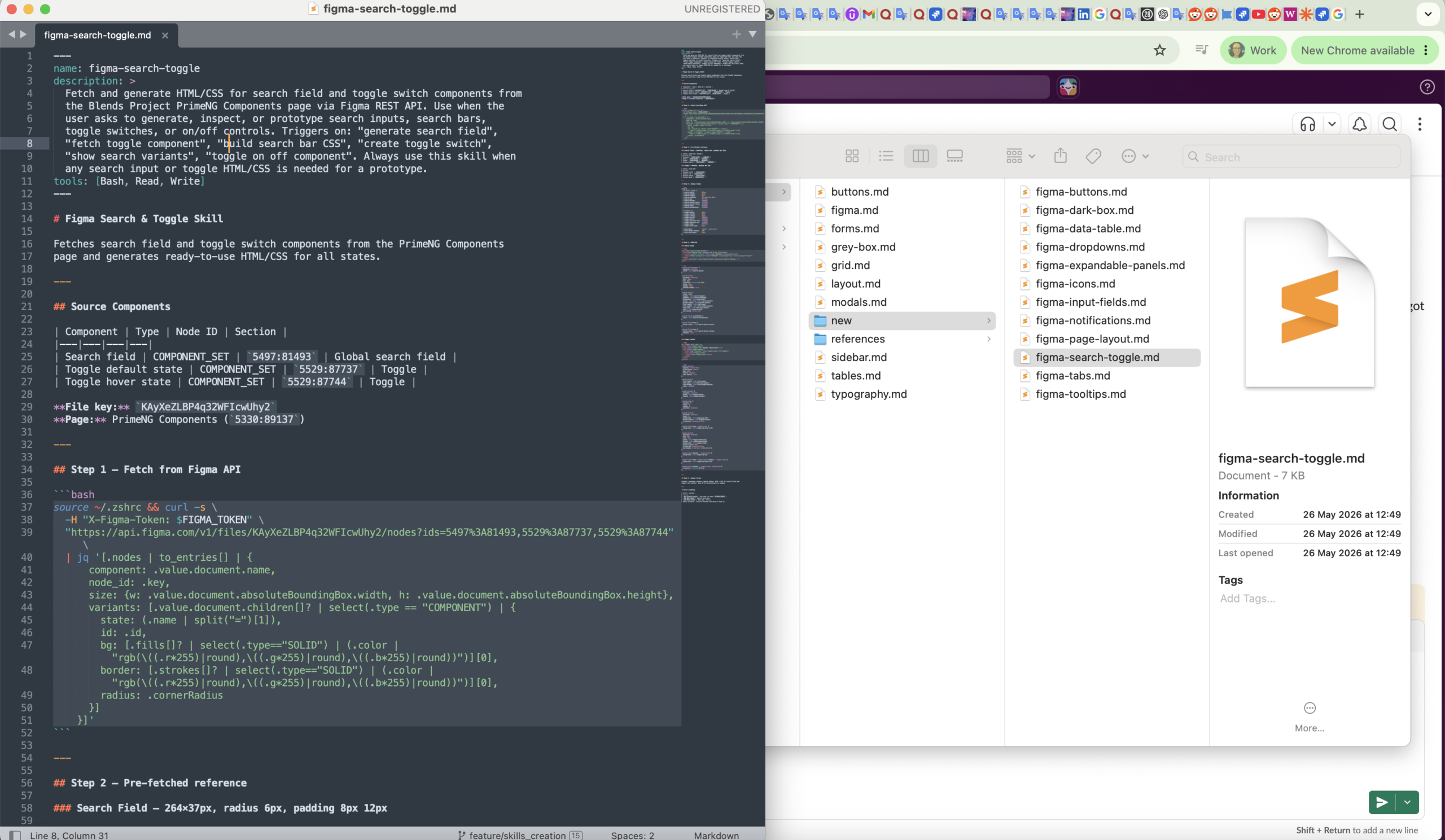
Task: Select the figma-search-toggle.md editor tab
Action: click(98, 35)
